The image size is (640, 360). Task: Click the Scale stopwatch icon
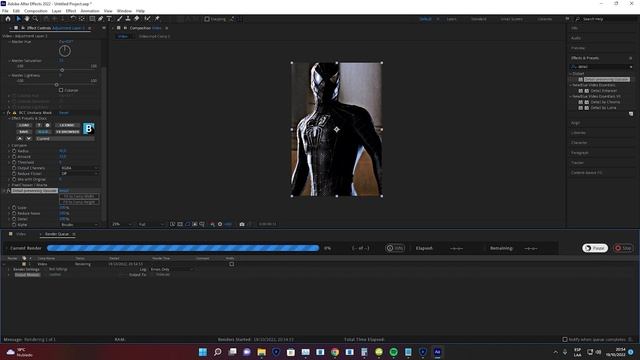tap(14, 208)
